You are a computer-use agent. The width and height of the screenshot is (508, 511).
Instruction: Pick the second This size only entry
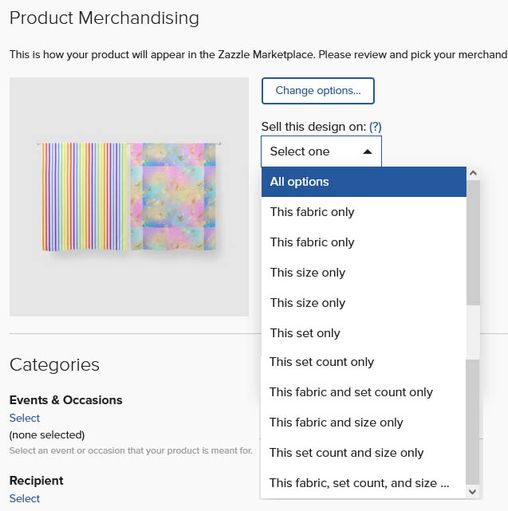(x=364, y=303)
